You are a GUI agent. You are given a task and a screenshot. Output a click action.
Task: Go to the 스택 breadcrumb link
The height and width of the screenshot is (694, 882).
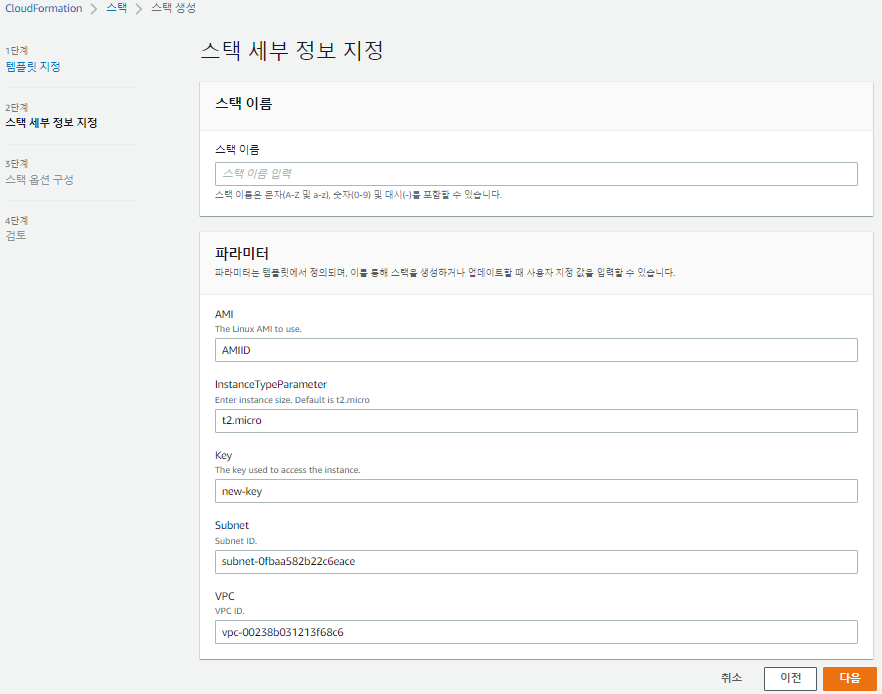click(116, 8)
